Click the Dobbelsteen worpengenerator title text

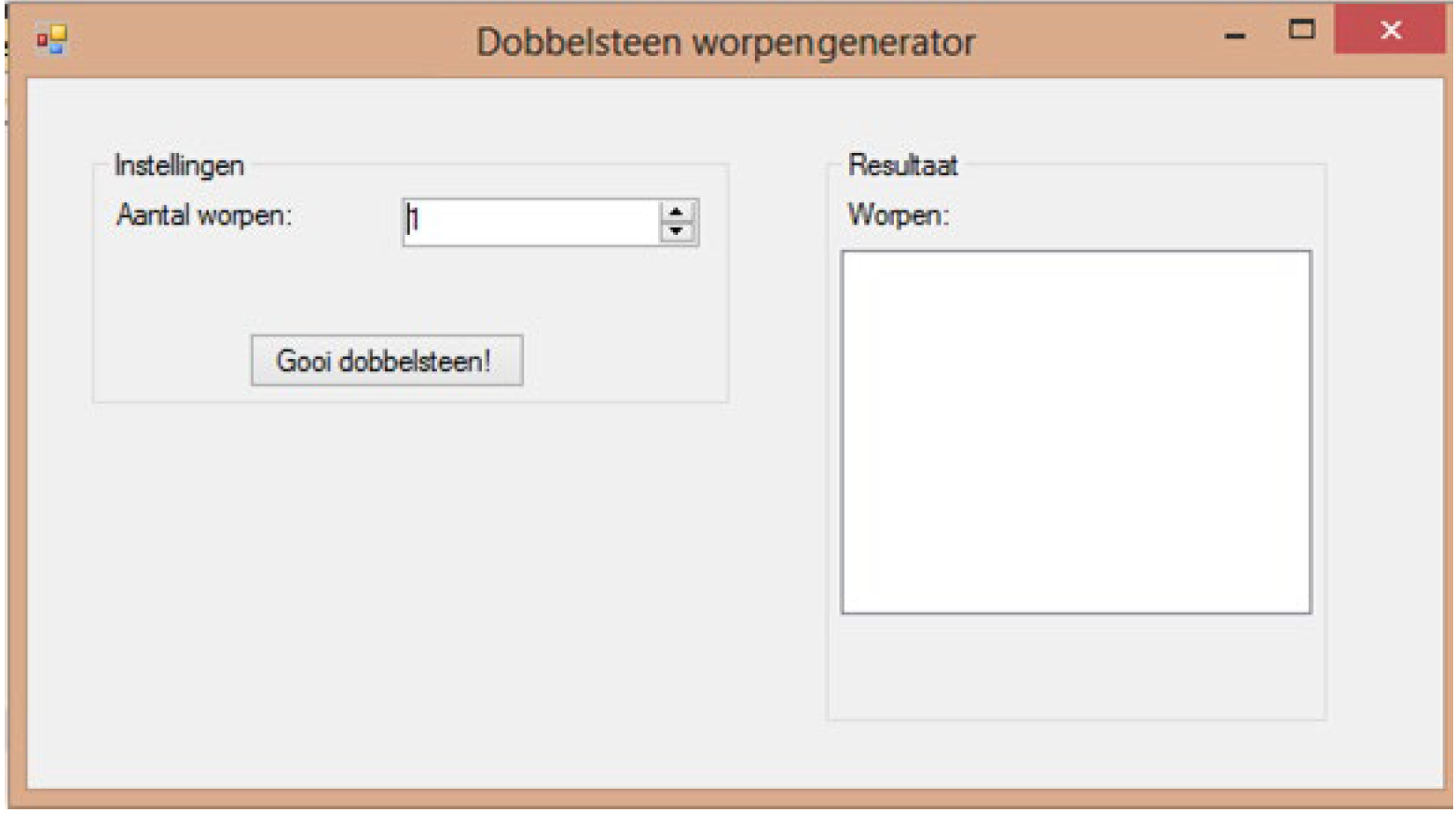(x=725, y=42)
